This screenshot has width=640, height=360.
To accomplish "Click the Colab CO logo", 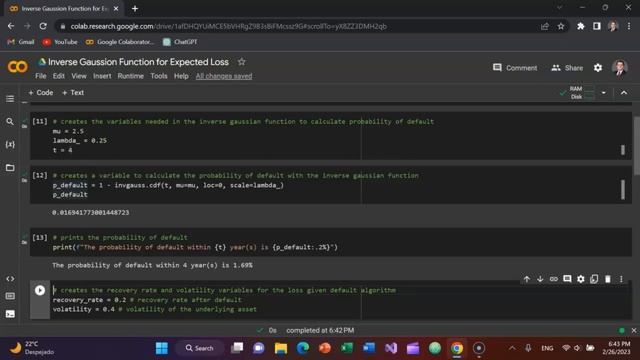I will coord(18,67).
